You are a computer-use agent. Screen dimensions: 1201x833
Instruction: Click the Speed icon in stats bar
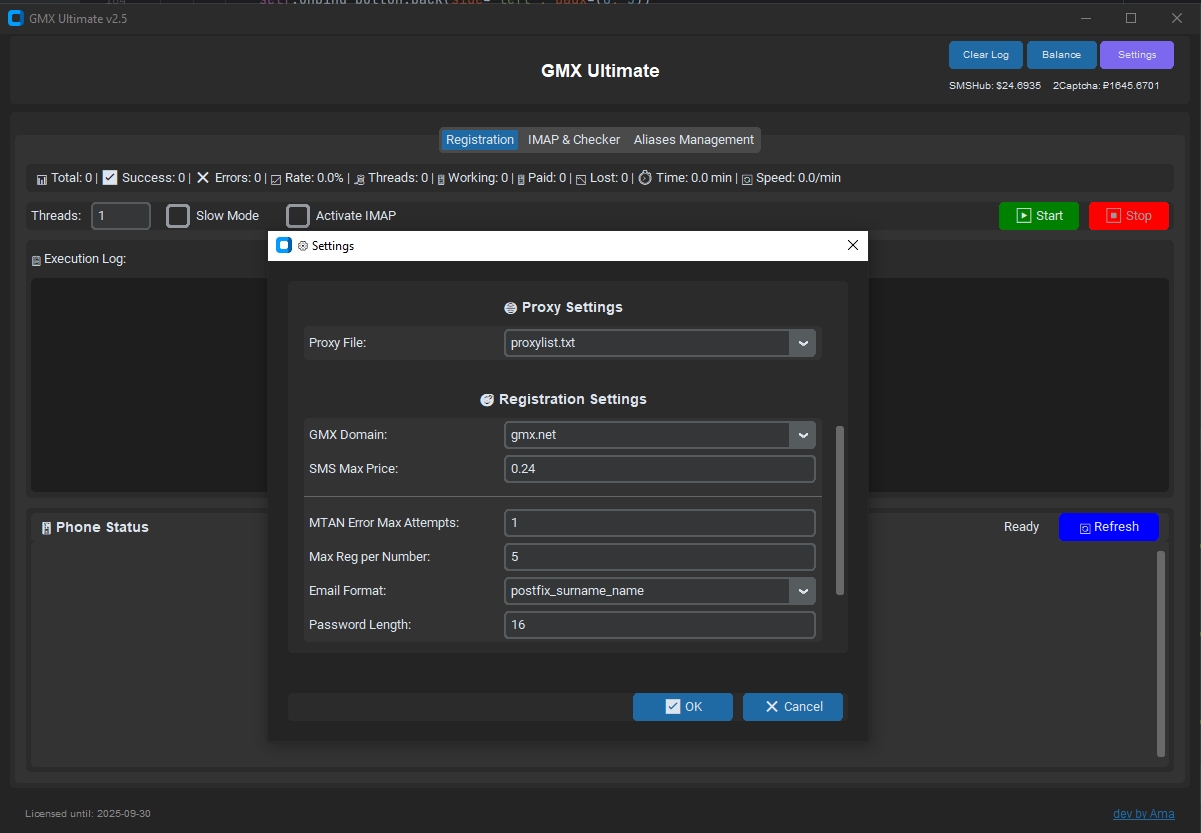pyautogui.click(x=747, y=179)
